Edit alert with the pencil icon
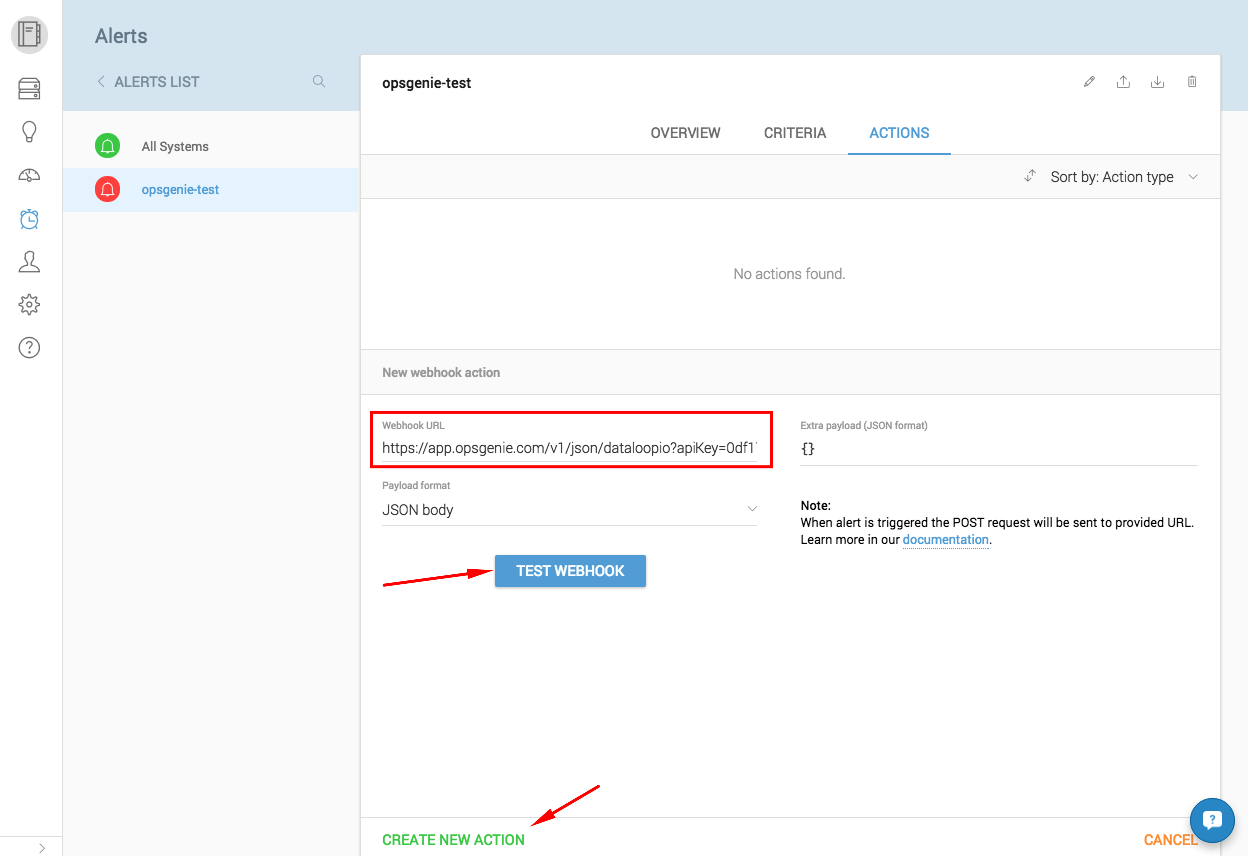The height and width of the screenshot is (856, 1248). pos(1089,82)
